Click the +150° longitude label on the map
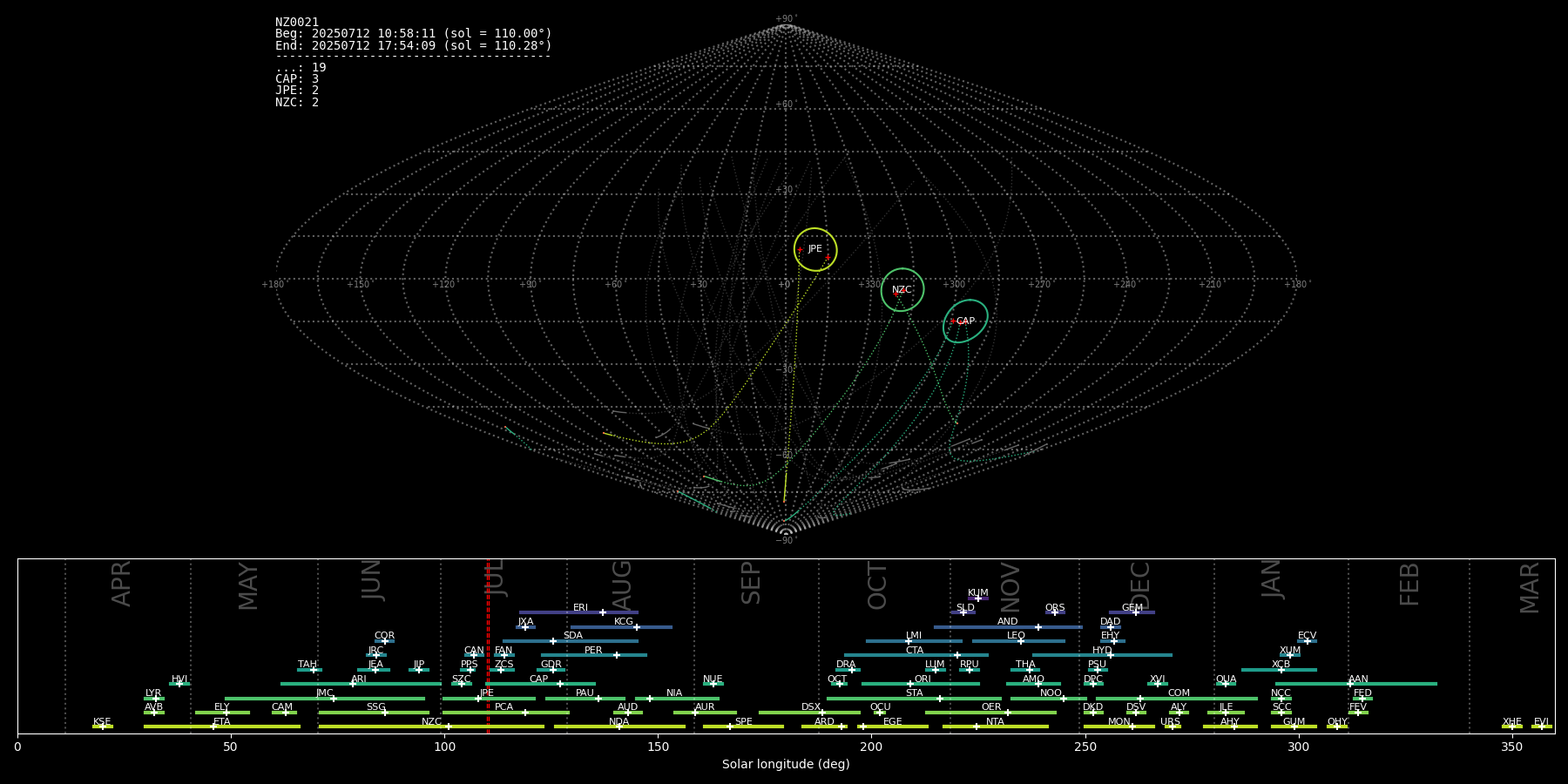 click(x=358, y=285)
